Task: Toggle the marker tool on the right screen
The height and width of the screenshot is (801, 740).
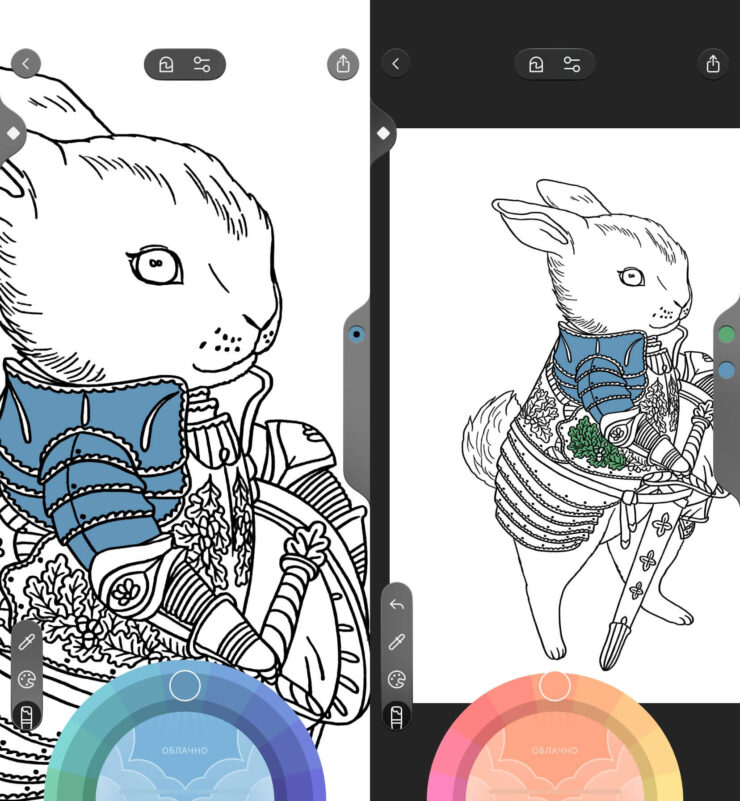Action: click(397, 715)
